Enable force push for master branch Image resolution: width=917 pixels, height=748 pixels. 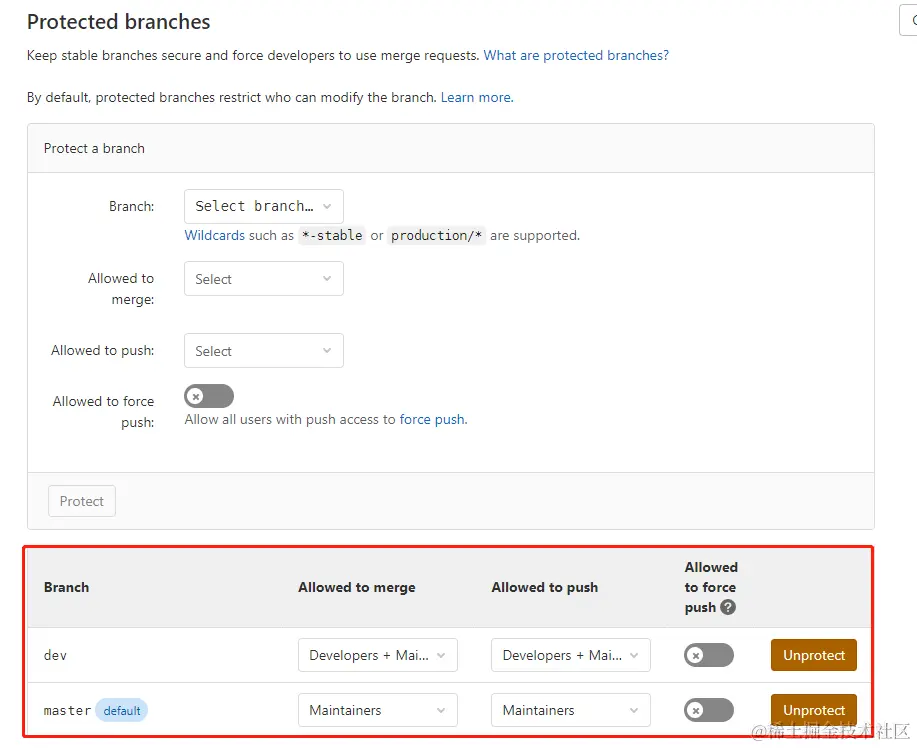[x=709, y=710]
